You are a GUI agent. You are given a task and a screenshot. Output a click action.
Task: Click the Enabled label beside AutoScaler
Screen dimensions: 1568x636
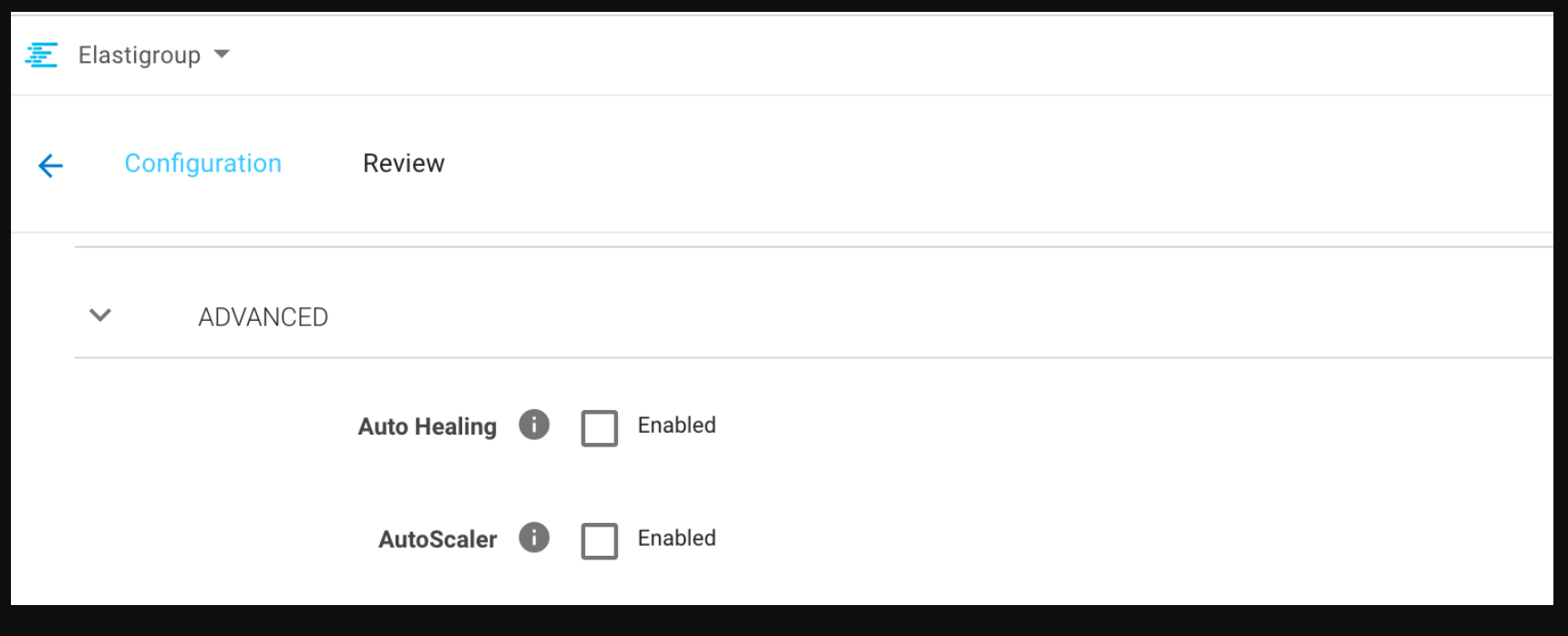tap(676, 539)
